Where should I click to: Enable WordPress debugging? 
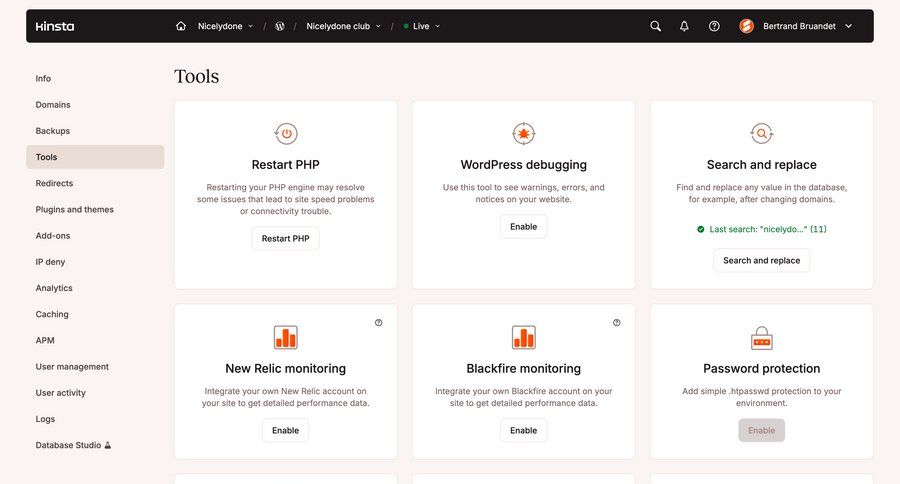click(x=523, y=226)
